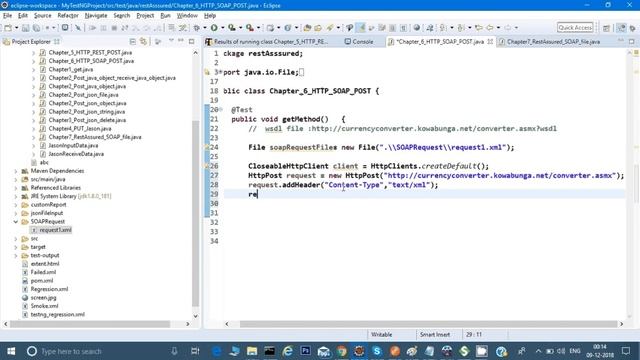Open the Run menu
Screen dimensions: 640x360
coord(165,16)
